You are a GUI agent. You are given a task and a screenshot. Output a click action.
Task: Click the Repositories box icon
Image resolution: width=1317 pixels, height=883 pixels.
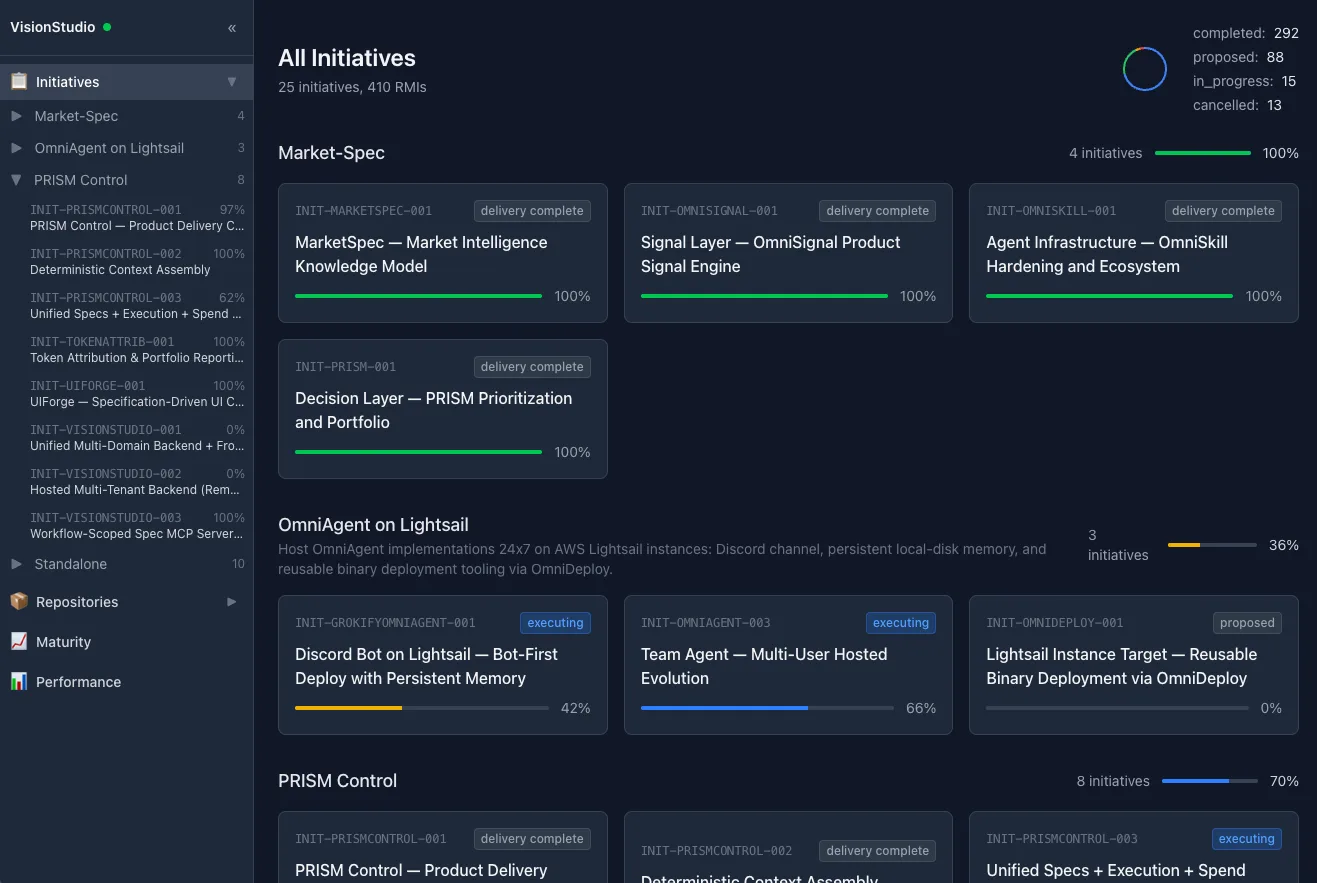[18, 602]
